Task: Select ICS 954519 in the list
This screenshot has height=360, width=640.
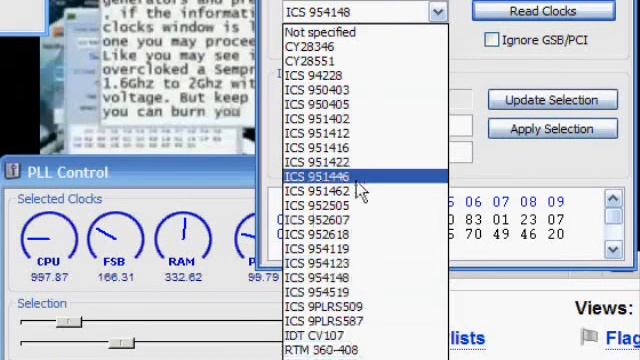Action: click(365, 292)
